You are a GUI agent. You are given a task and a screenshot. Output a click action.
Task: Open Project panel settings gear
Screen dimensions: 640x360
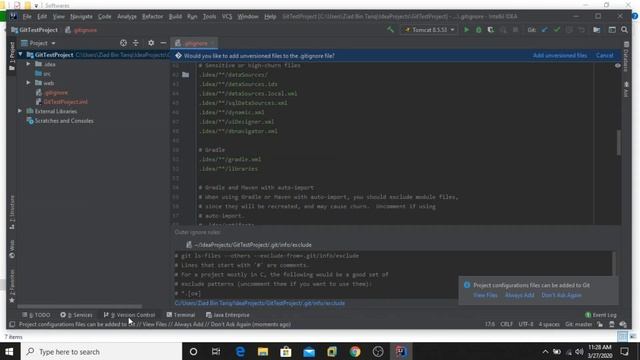click(151, 43)
